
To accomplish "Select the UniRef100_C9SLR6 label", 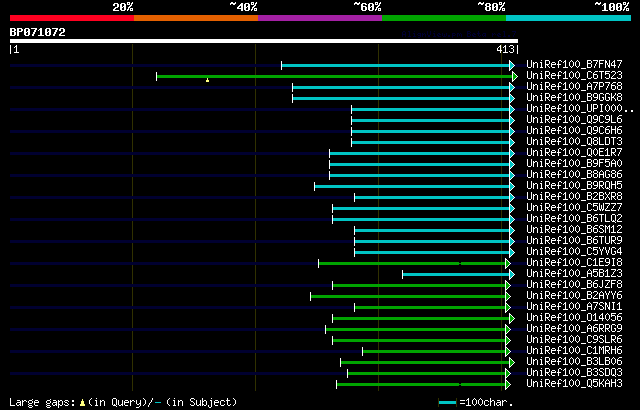I will coord(574,339).
